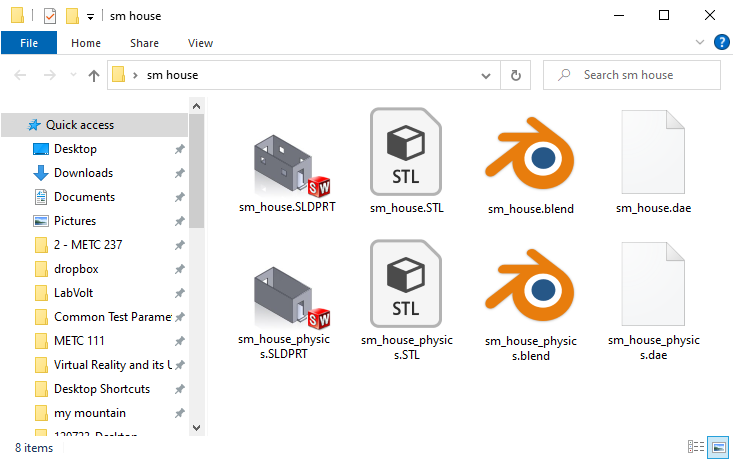Expand the ribbon using the chevron

click(699, 42)
